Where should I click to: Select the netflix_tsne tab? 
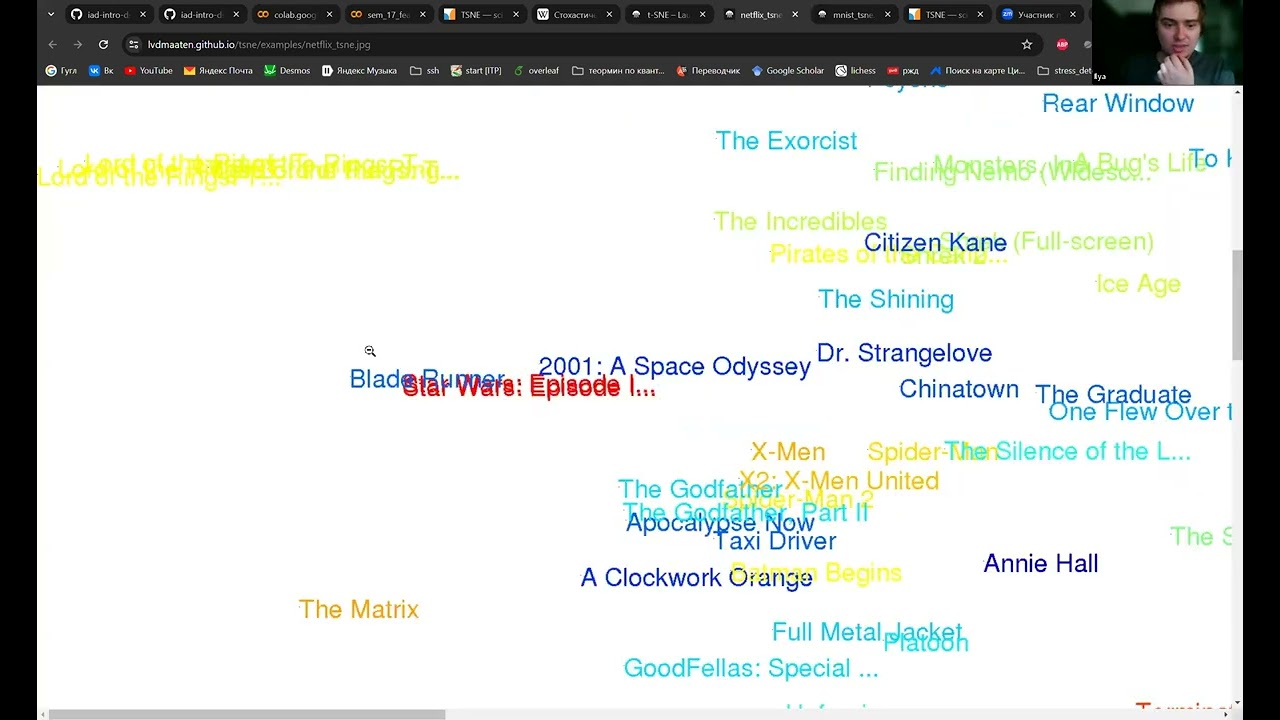point(759,15)
